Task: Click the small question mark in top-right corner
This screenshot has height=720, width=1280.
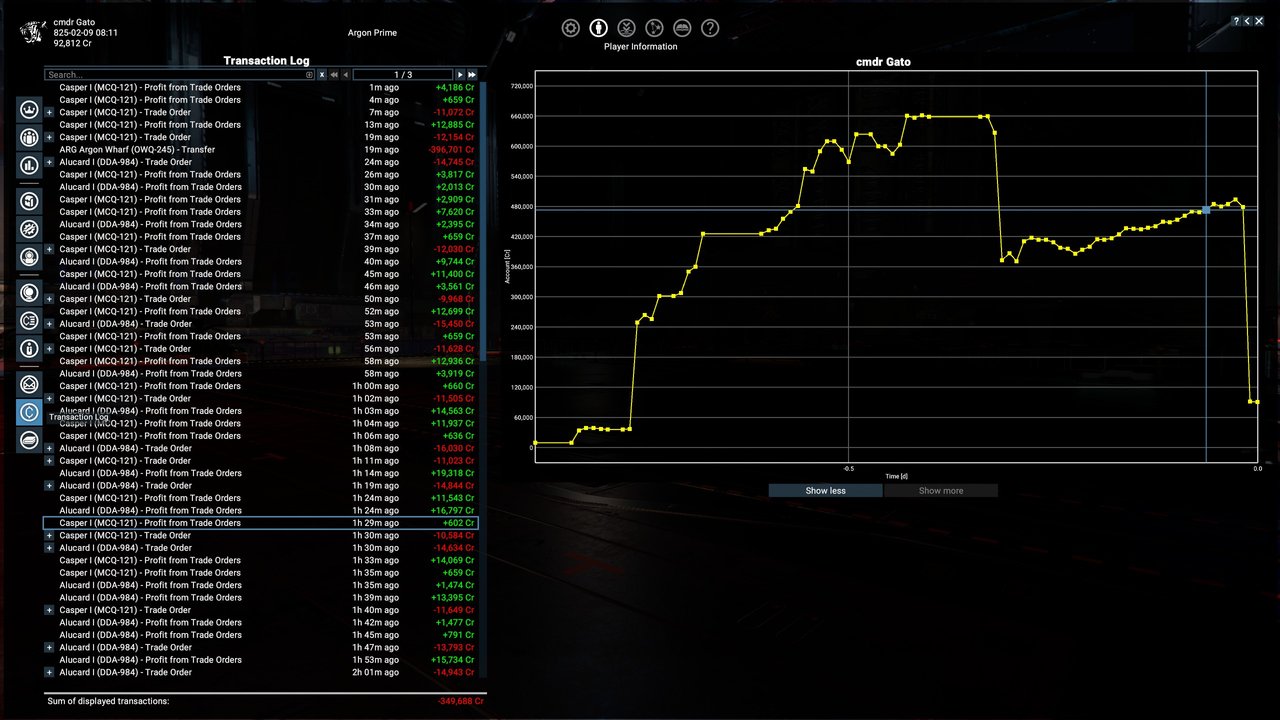Action: click(1236, 21)
